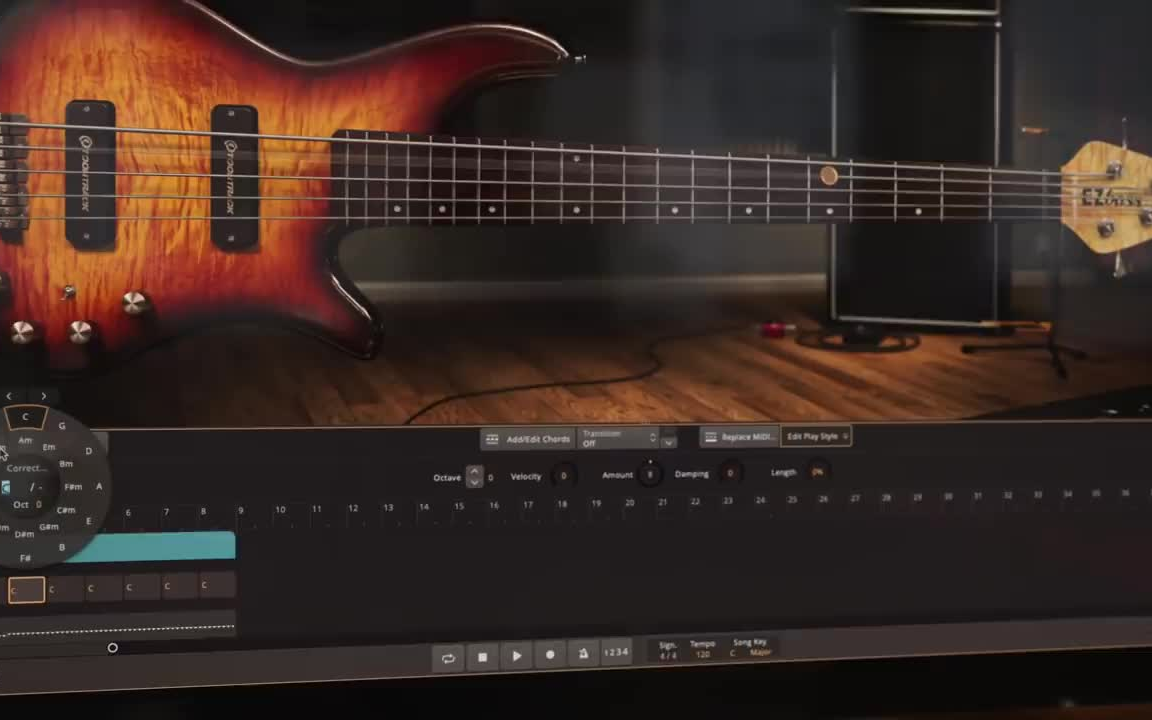This screenshot has height=720, width=1152.
Task: Select the A chord on the chord wheel
Action: [x=98, y=486]
